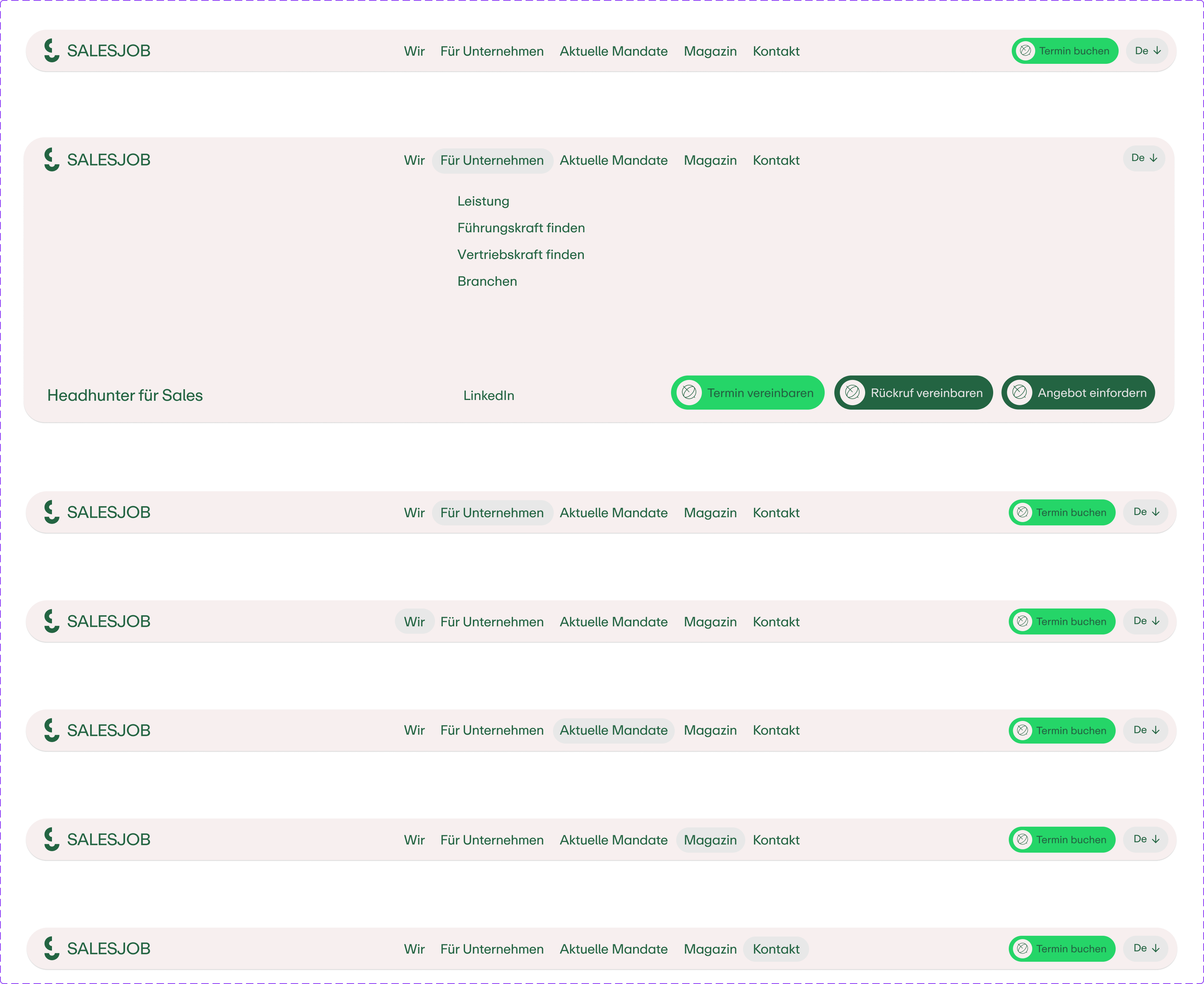This screenshot has width=1204, height=984.
Task: Open De dropdown in collapsed navbar with Für Unternehmen highlighted
Action: (1146, 512)
